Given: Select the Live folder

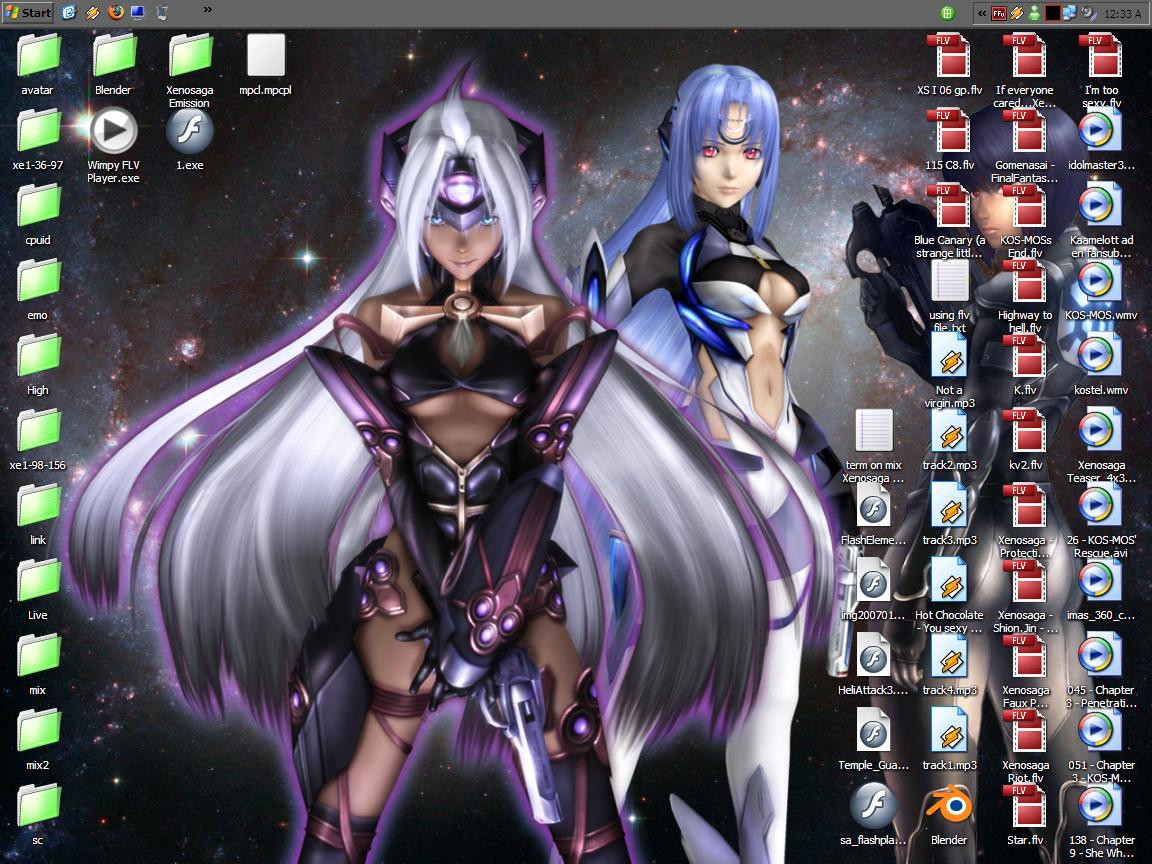Looking at the screenshot, I should [x=37, y=590].
